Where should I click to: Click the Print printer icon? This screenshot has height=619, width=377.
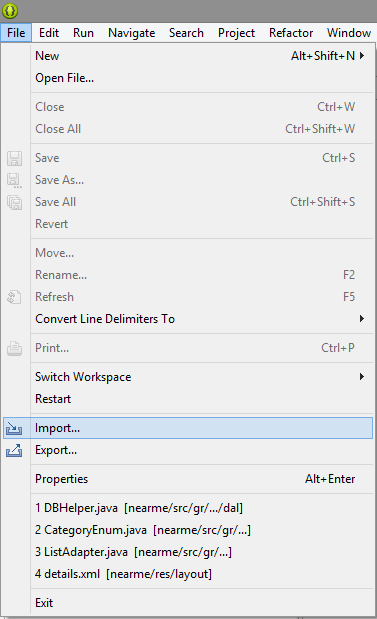tap(14, 348)
